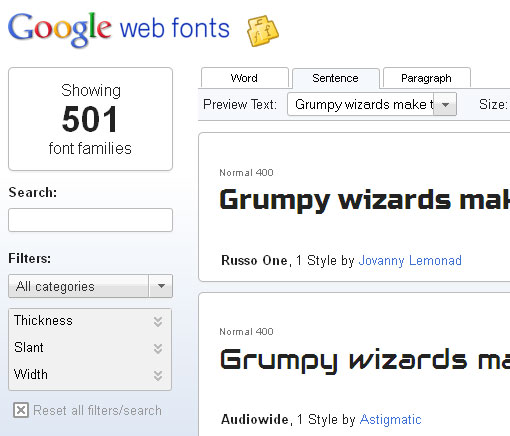This screenshot has height=436, width=510.
Task: Switch to the Word tab
Action: coord(244,78)
